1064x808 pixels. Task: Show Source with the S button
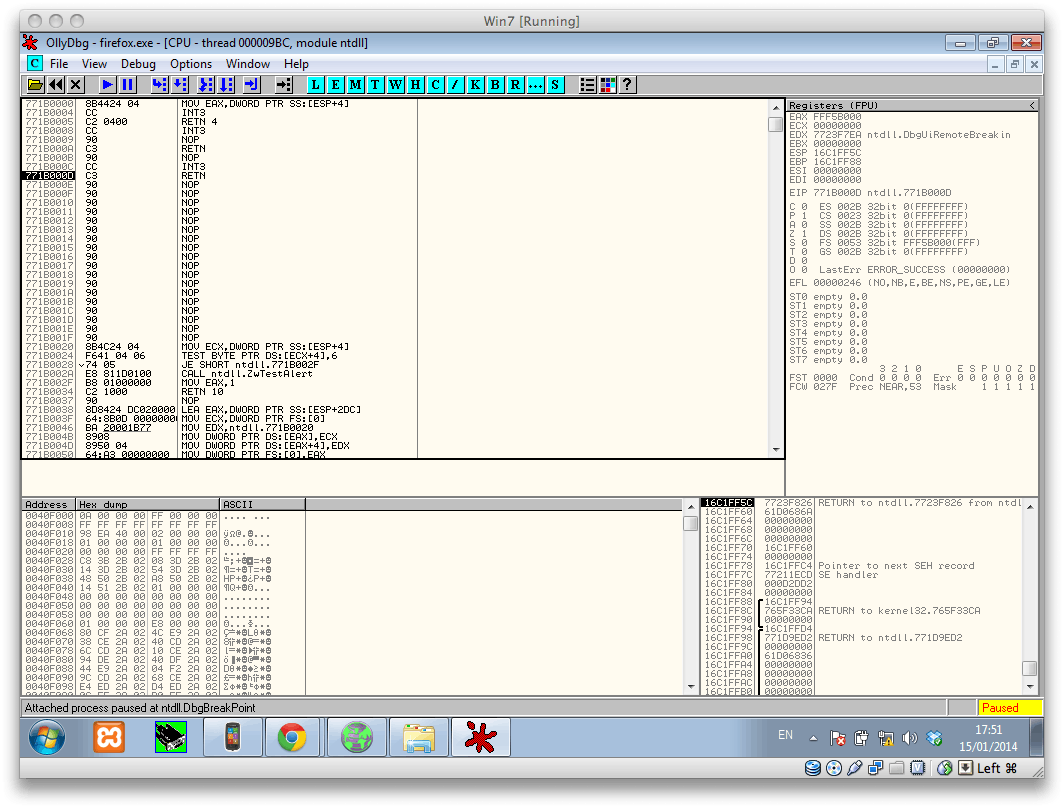point(556,85)
